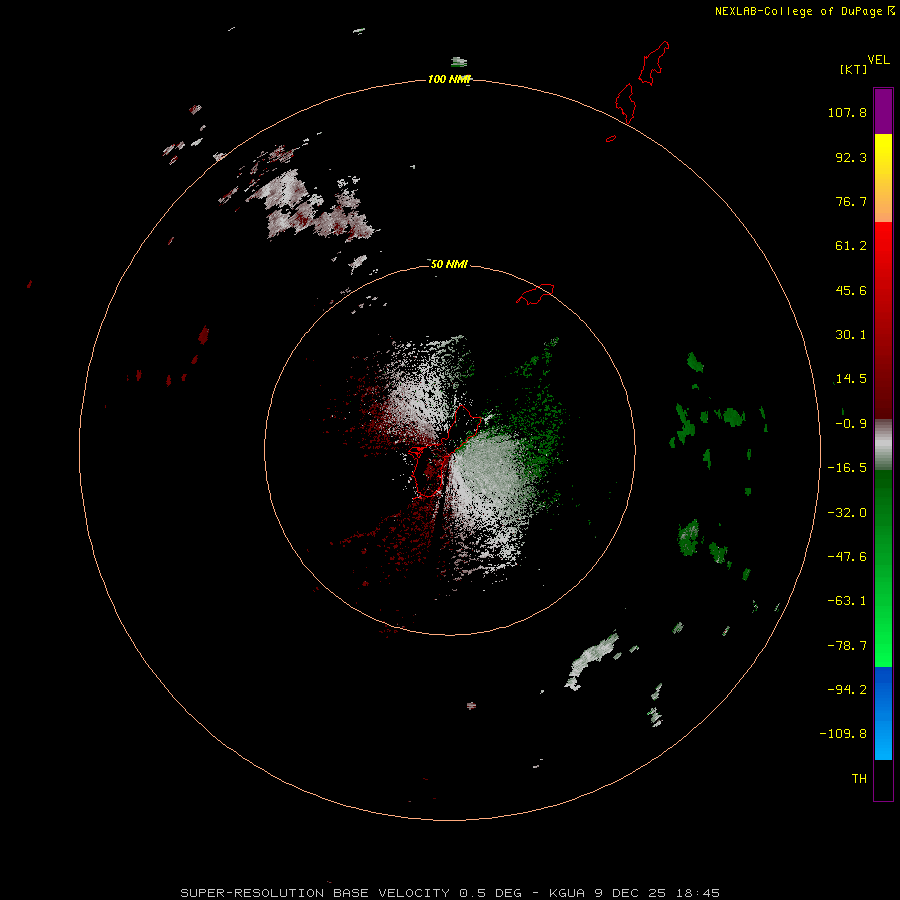Click the -63.1 legend value
The width and height of the screenshot is (900, 900).
tap(847, 601)
